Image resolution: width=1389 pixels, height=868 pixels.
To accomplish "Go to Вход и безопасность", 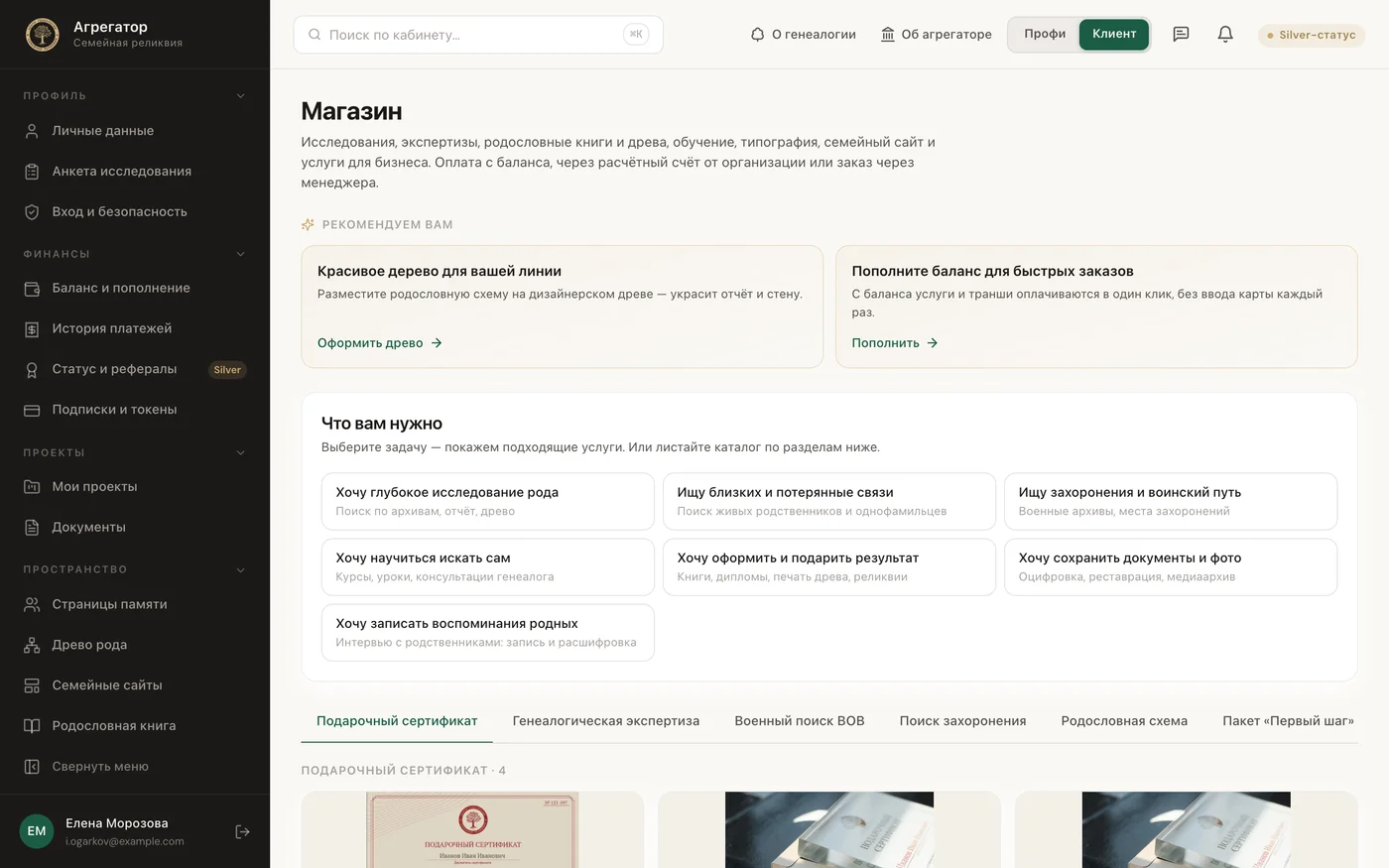I will click(135, 212).
